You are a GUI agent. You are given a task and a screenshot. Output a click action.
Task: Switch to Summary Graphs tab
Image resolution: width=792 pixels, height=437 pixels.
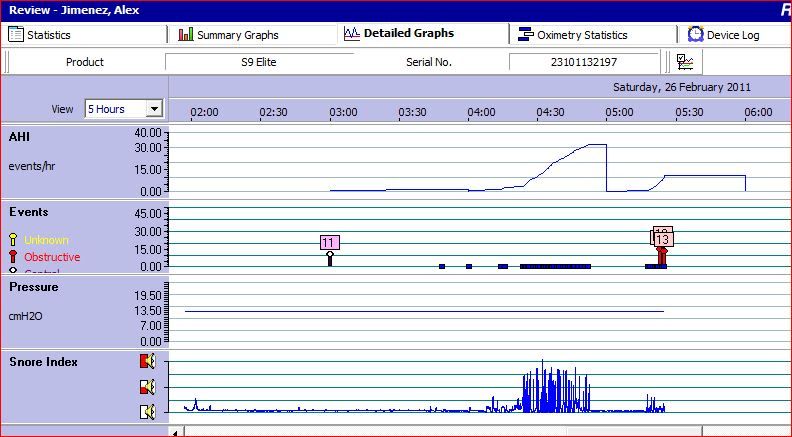252,35
